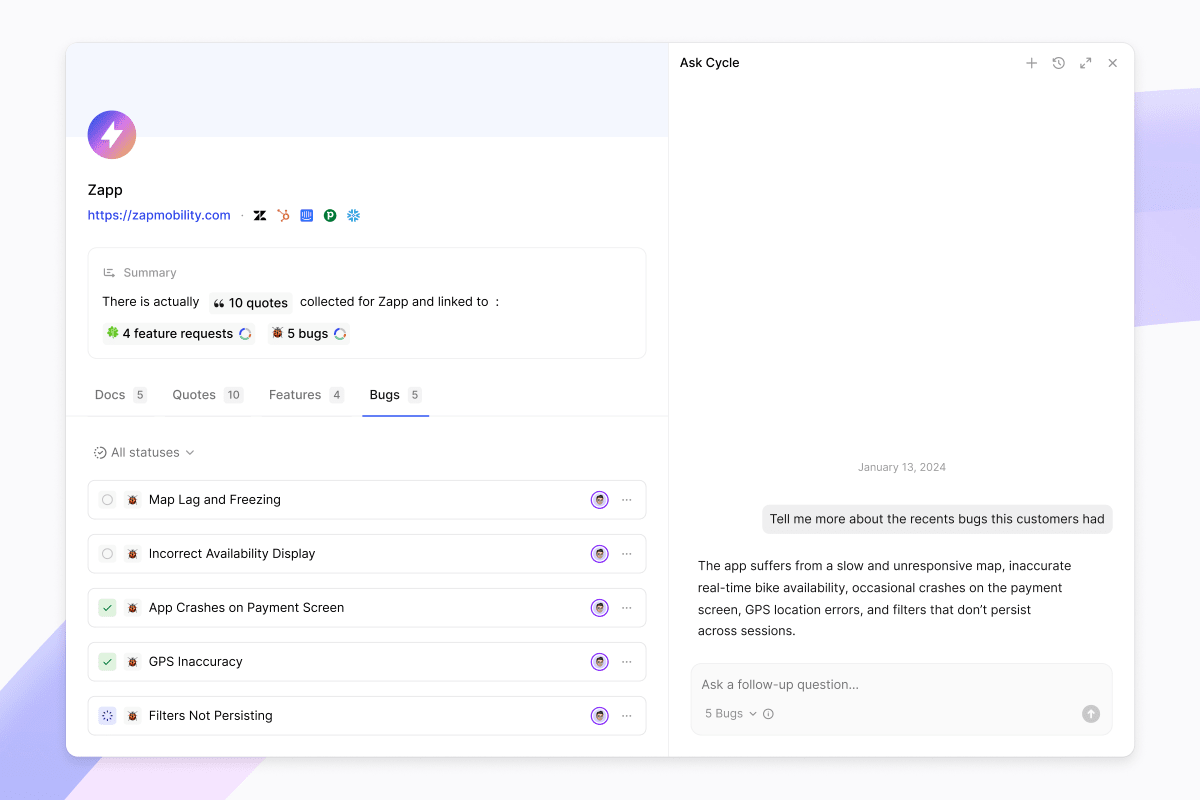Click bug icon on Filters Not Persisting
The height and width of the screenshot is (800, 1200).
(133, 716)
